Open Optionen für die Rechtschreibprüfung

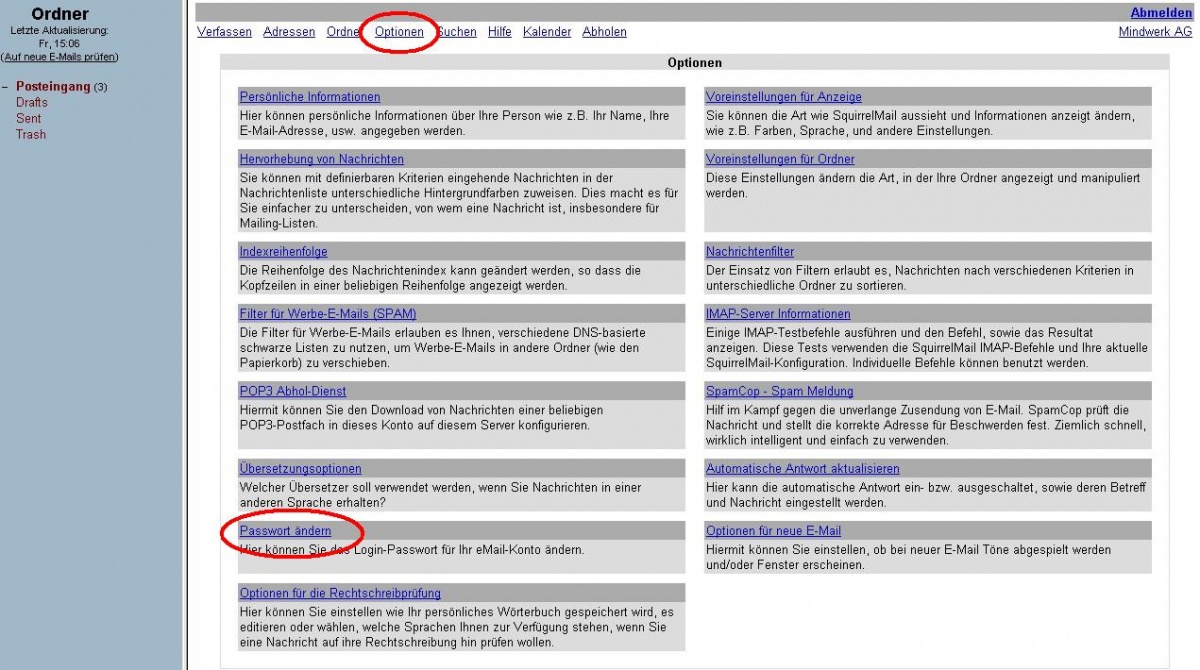pyautogui.click(x=340, y=594)
